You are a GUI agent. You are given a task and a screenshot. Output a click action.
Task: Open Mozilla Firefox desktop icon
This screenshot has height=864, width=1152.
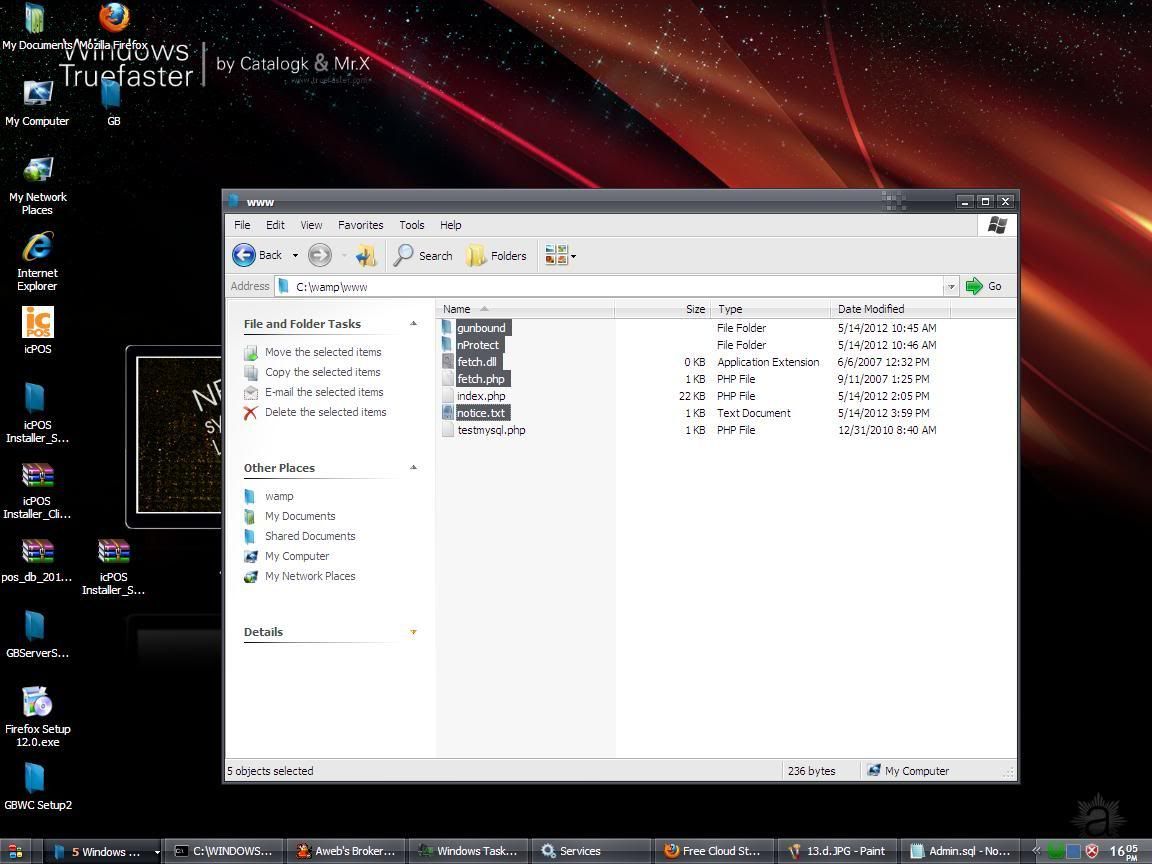pyautogui.click(x=113, y=18)
